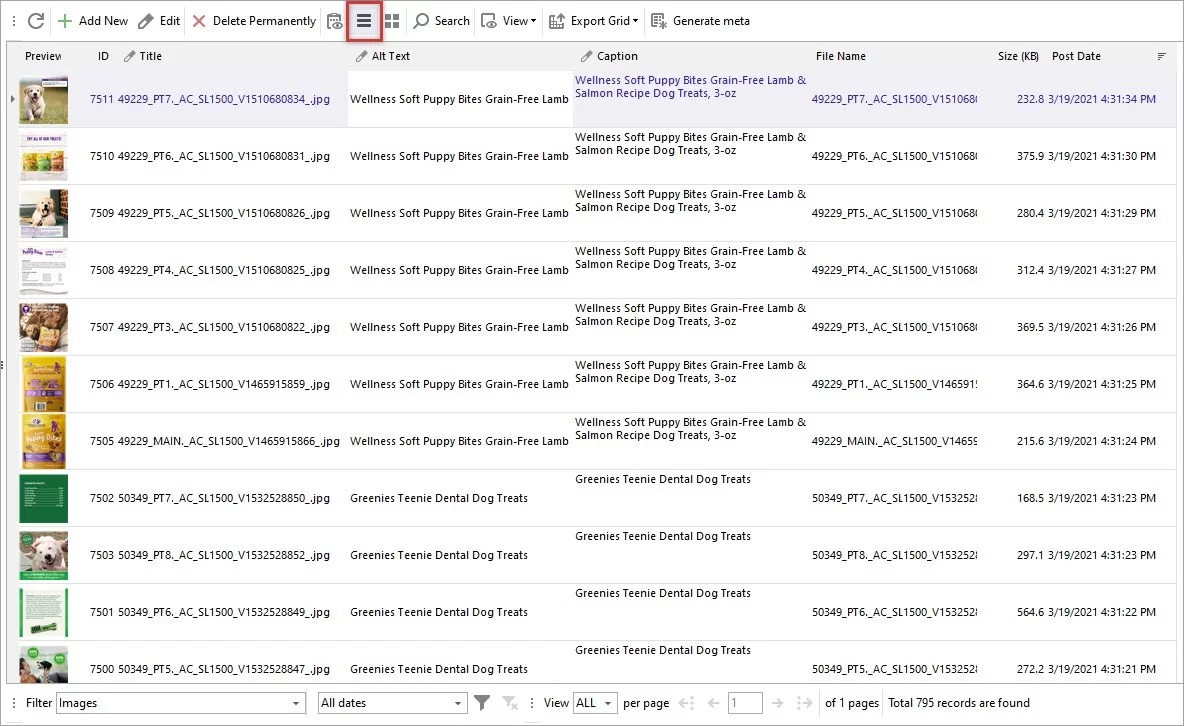
Task: Apply filters using the funnel icon
Action: tap(482, 703)
